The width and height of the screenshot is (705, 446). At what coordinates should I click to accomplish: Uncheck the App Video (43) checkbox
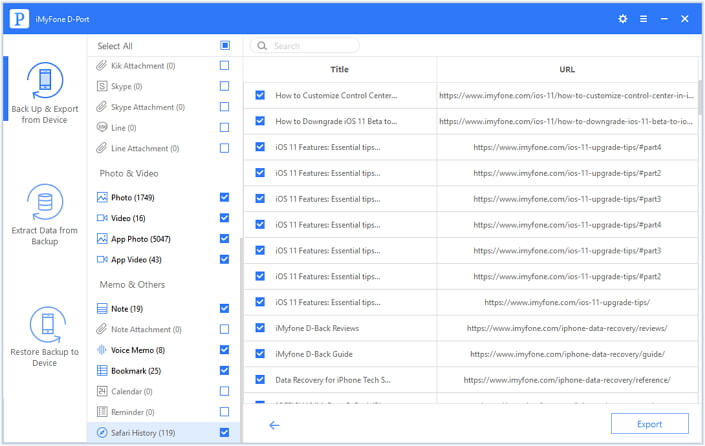coord(224,259)
